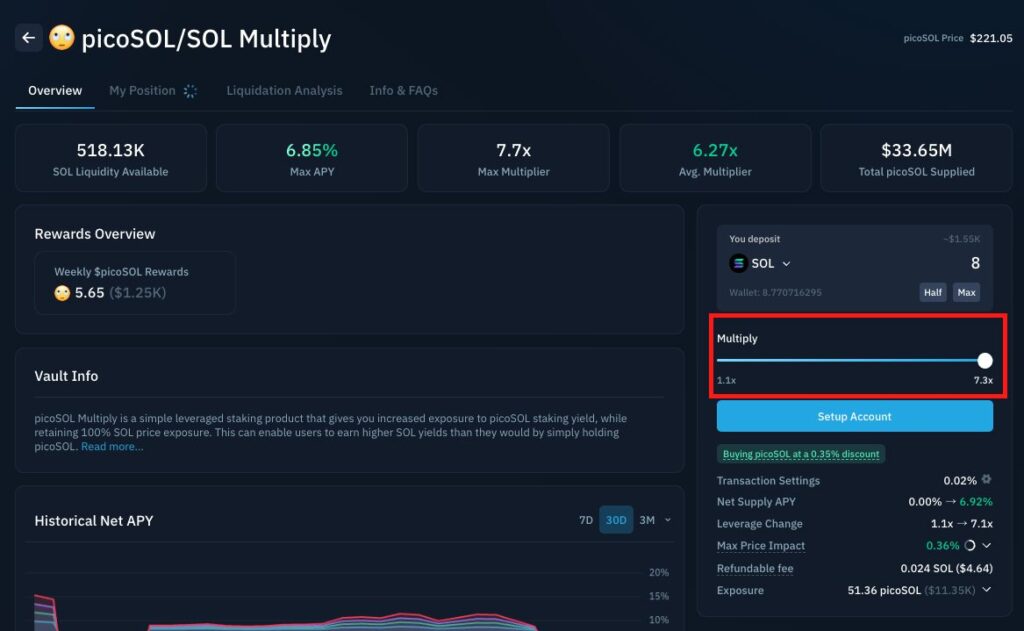This screenshot has width=1024, height=631.
Task: Click the picoSOL emoji logo in title
Action: click(x=62, y=38)
